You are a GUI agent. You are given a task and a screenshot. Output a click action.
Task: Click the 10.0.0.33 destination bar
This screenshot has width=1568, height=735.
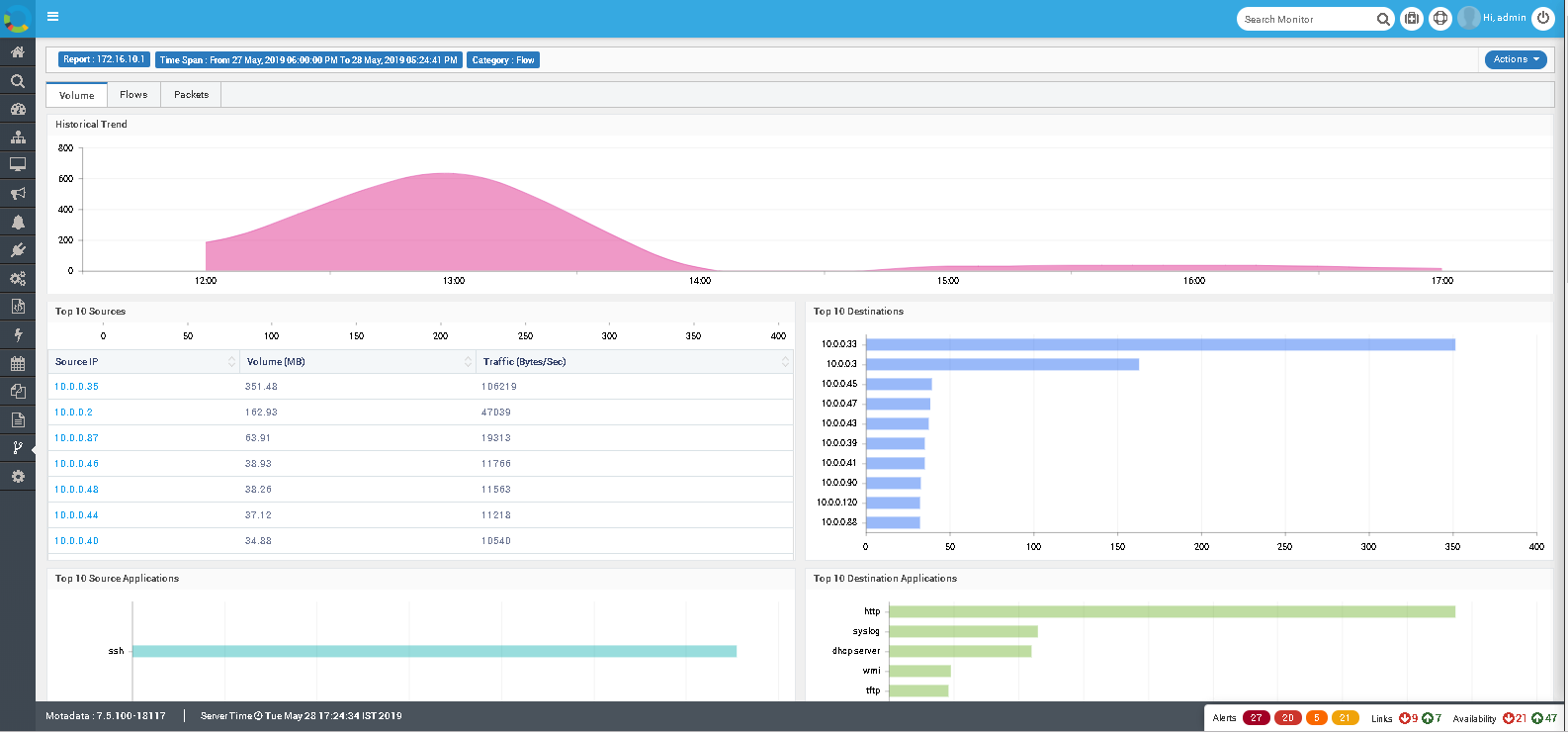click(x=1161, y=344)
